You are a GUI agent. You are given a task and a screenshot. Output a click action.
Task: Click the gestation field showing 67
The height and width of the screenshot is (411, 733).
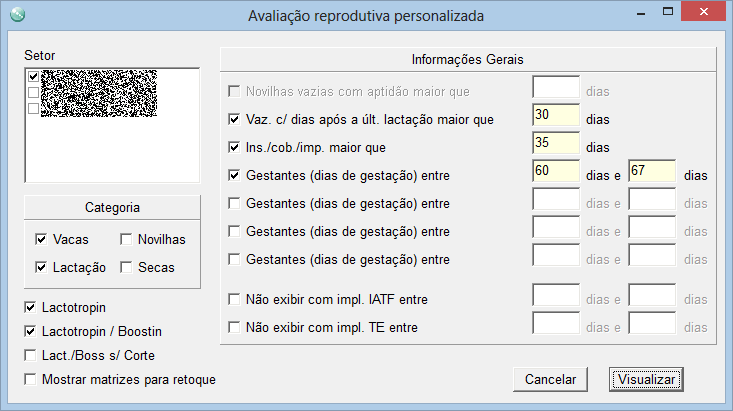[652, 171]
